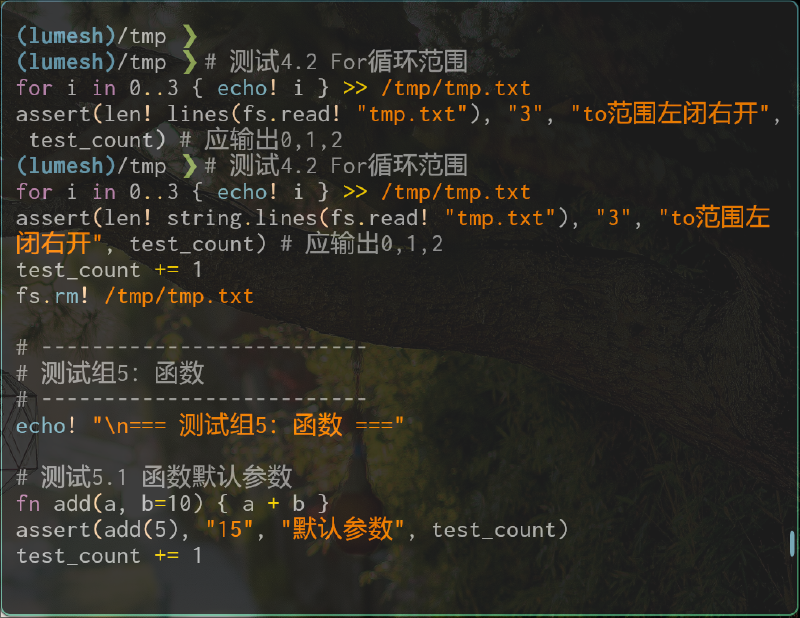This screenshot has width=800, height=618.
Task: Click the orange "15" string in assert
Action: pos(230,530)
